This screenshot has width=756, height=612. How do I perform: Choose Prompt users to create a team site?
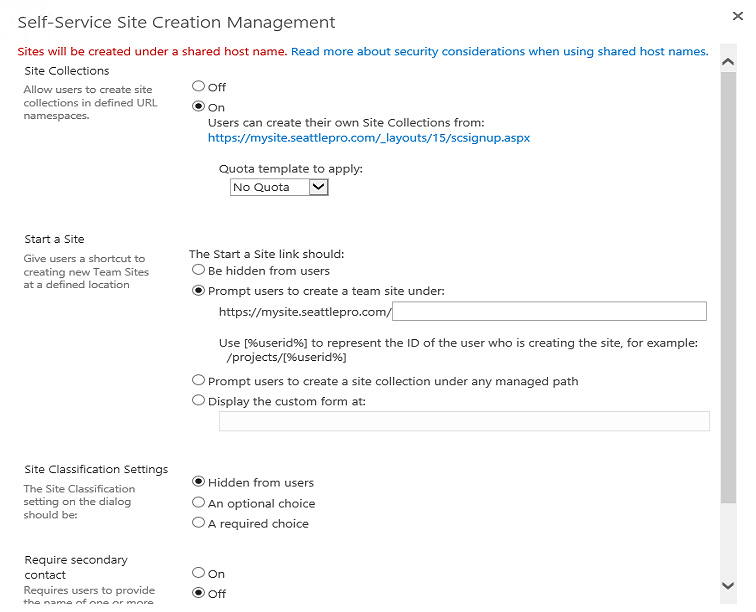coord(198,290)
